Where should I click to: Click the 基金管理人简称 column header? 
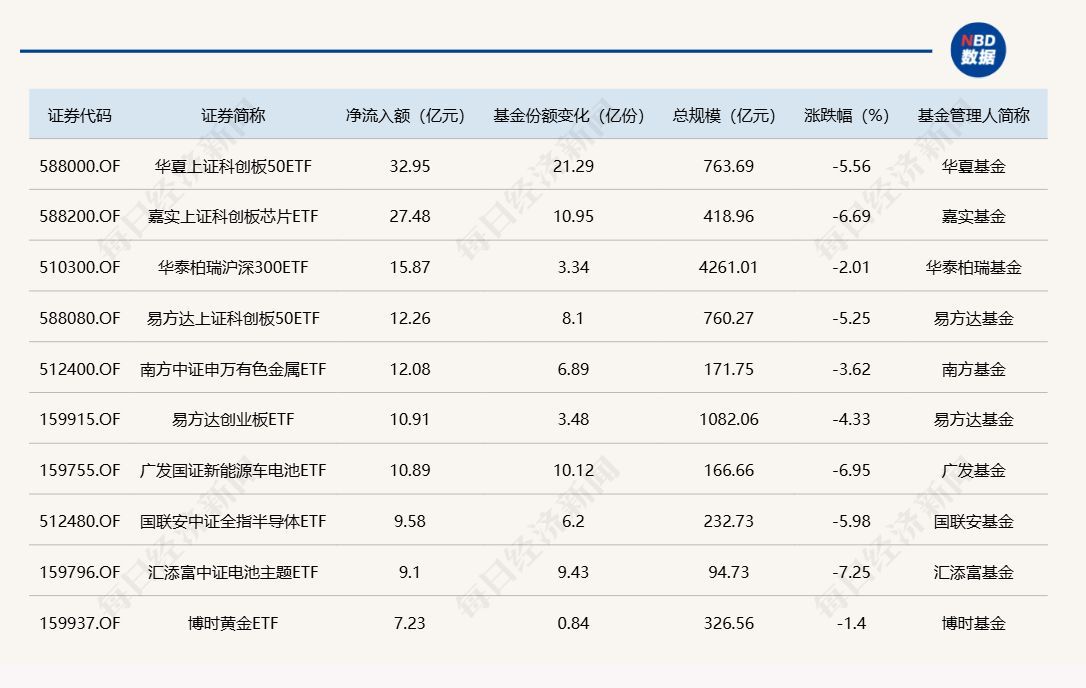973,115
